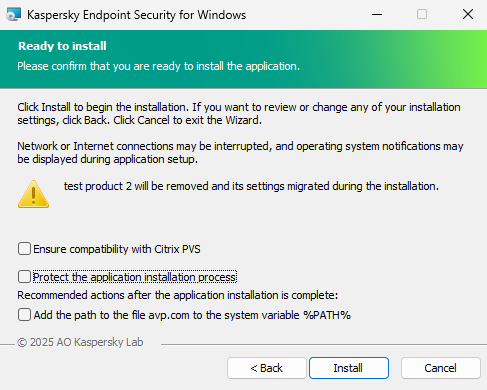
Task: Click the '© 2025 AO Kaspersky Lab' text
Action: pos(80,342)
